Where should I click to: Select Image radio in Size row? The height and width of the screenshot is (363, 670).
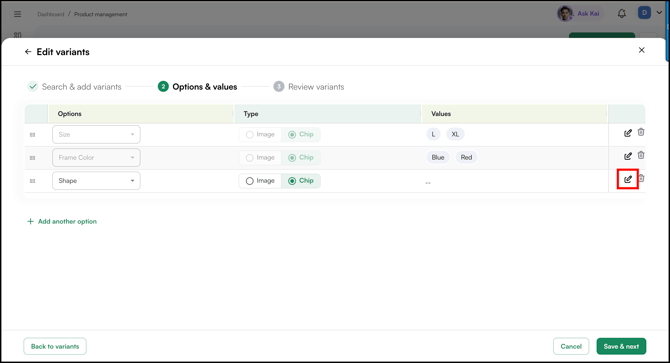pyautogui.click(x=250, y=135)
